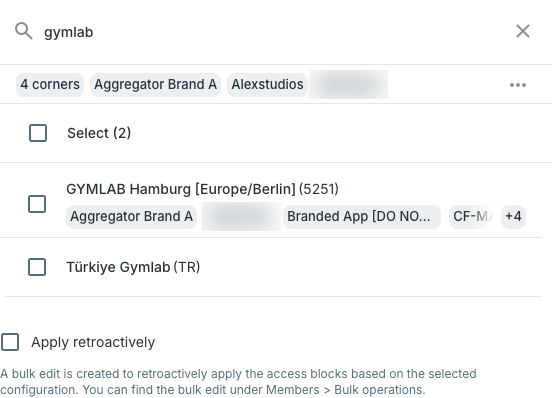The width and height of the screenshot is (552, 398).
Task: Click the blurred tag after Alexstudios
Action: pos(349,84)
